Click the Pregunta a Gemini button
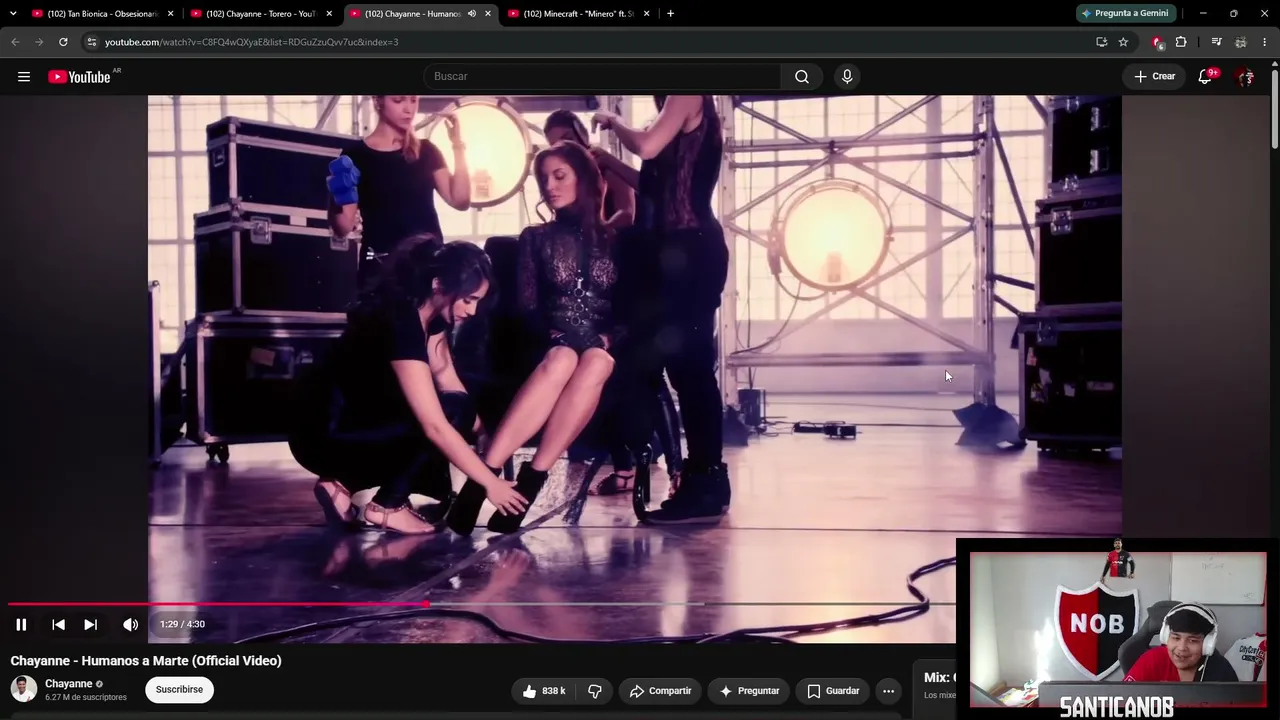Screen dimensions: 1280x720 (x=1124, y=13)
